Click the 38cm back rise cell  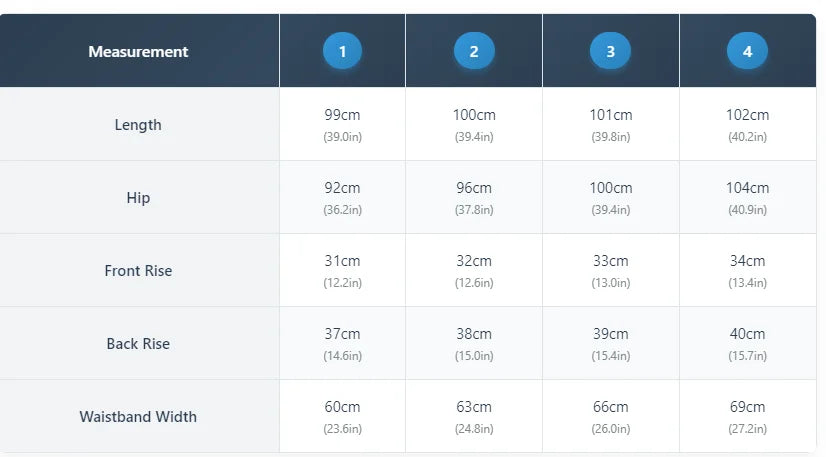click(x=474, y=344)
